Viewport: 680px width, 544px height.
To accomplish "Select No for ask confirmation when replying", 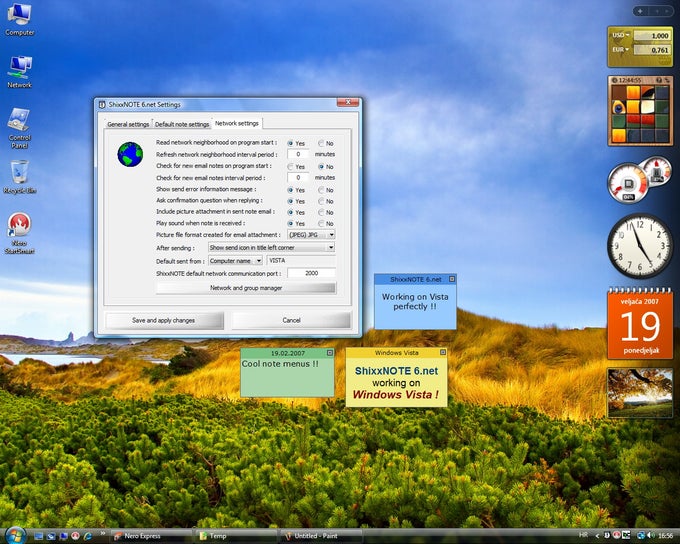I will [x=321, y=201].
